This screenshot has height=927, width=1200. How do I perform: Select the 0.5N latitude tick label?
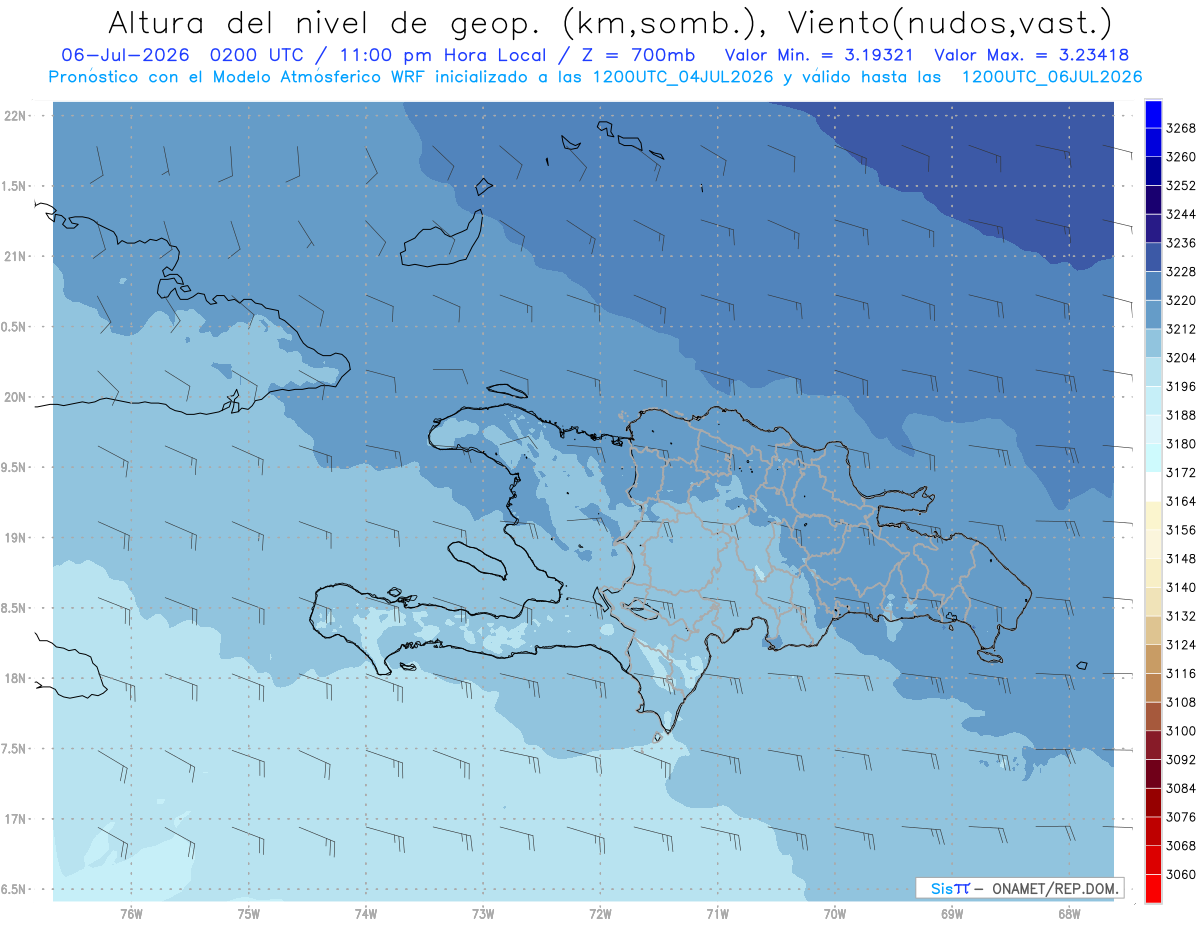click(12, 327)
